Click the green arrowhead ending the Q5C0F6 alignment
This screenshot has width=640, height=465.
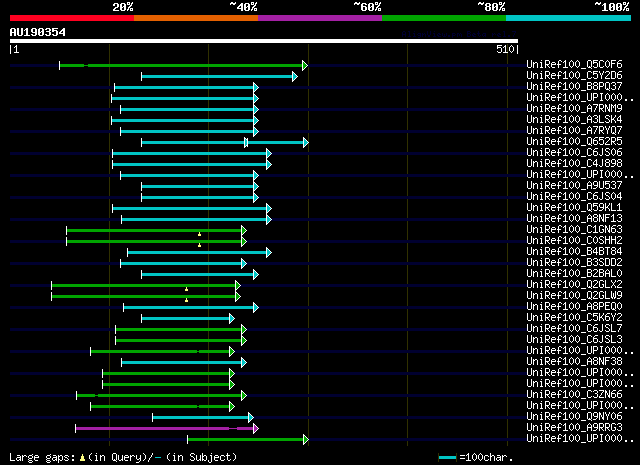pyautogui.click(x=305, y=65)
